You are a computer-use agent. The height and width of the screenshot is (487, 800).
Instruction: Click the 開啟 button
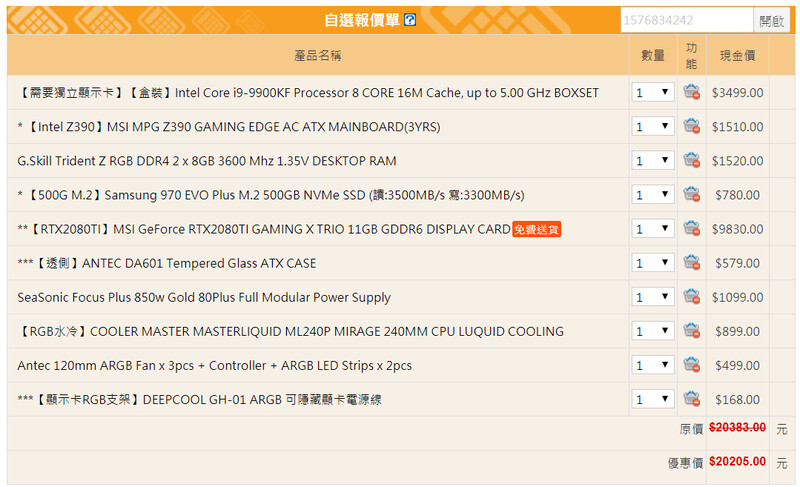pos(771,20)
